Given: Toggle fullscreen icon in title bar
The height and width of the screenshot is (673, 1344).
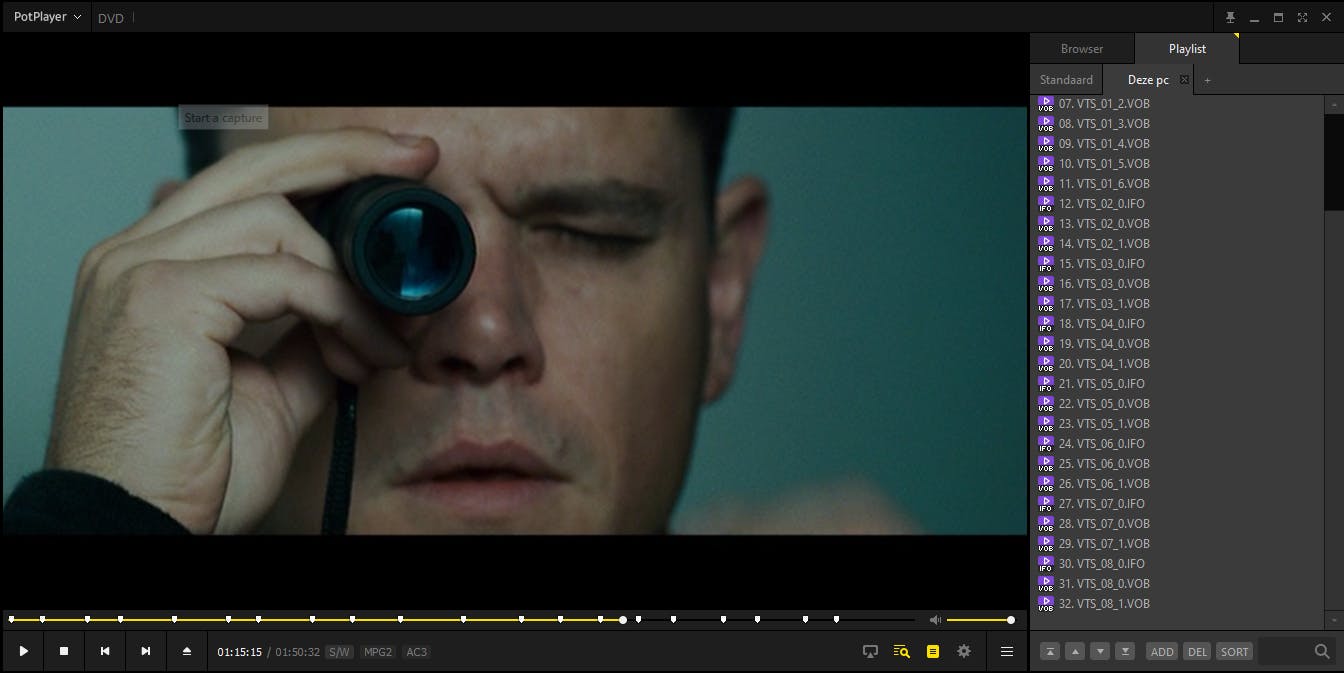Looking at the screenshot, I should 1302,17.
